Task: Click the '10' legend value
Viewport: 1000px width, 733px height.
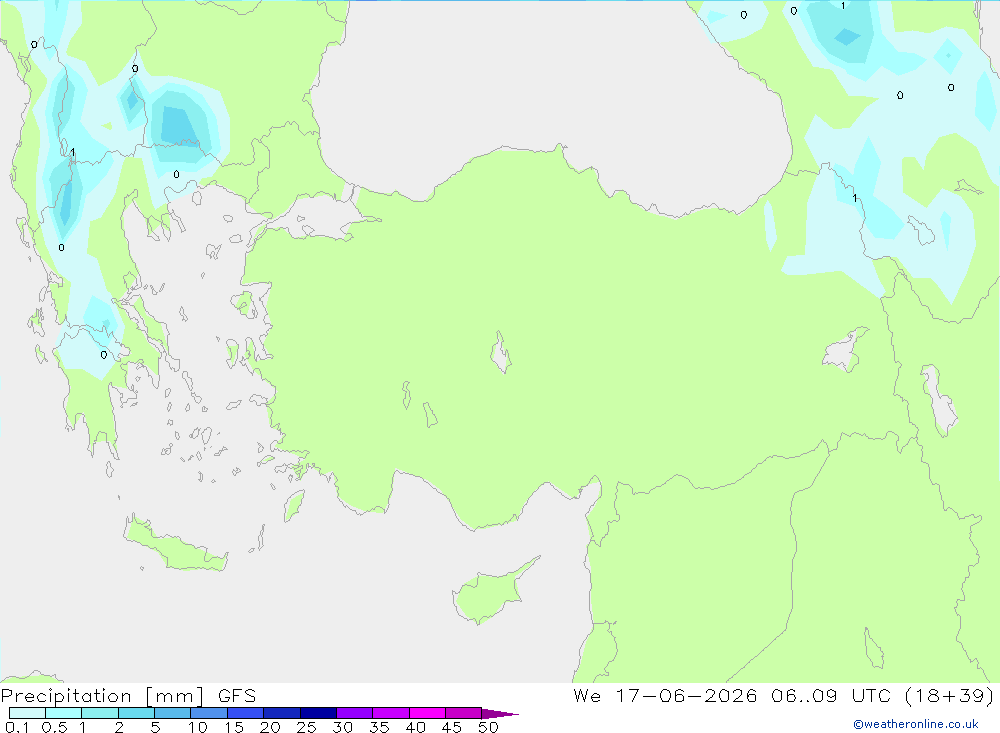Action: pos(198,727)
